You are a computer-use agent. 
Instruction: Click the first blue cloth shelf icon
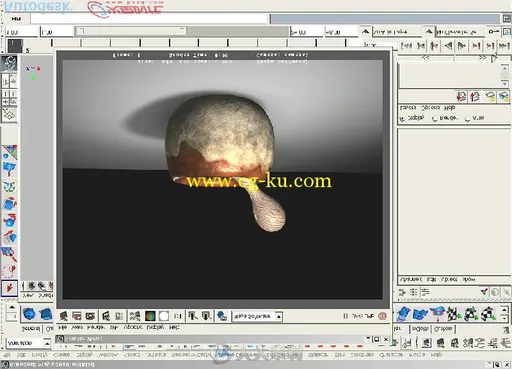pos(403,314)
